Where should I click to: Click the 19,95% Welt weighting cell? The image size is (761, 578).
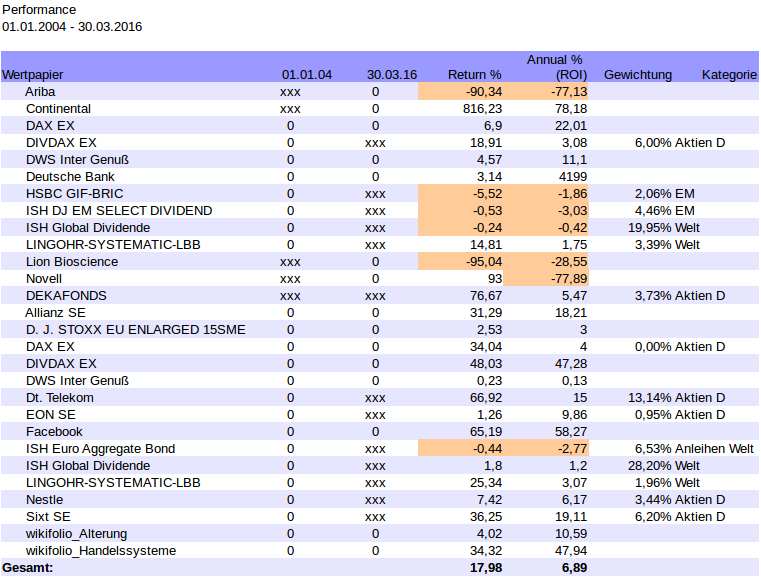(x=664, y=228)
